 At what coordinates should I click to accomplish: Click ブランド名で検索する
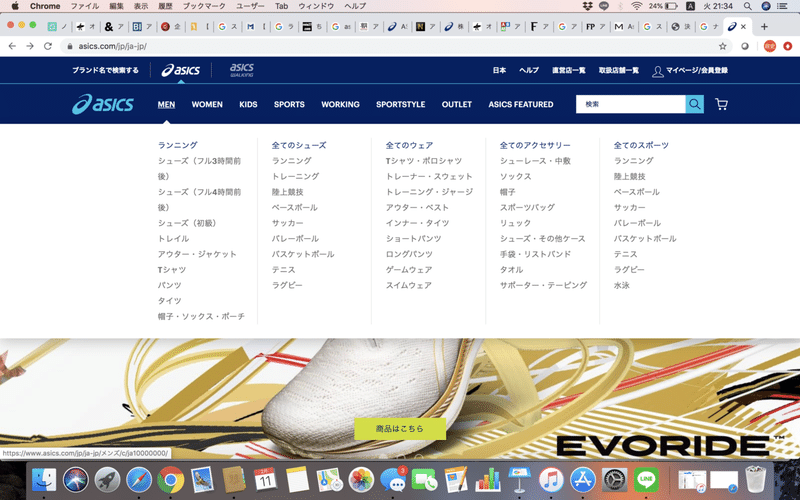105,70
